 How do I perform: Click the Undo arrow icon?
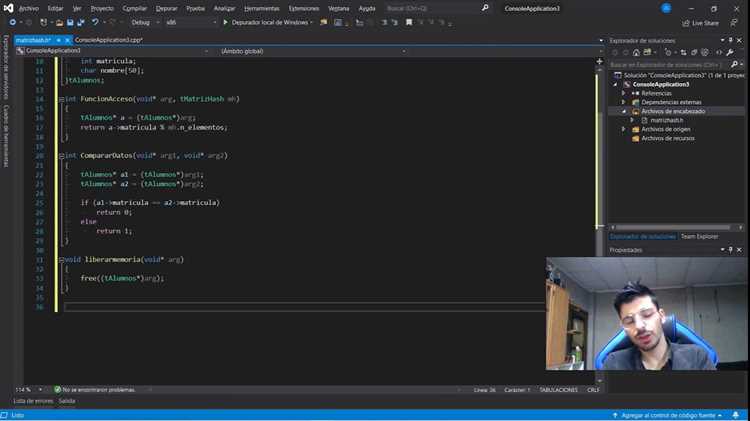click(95, 22)
